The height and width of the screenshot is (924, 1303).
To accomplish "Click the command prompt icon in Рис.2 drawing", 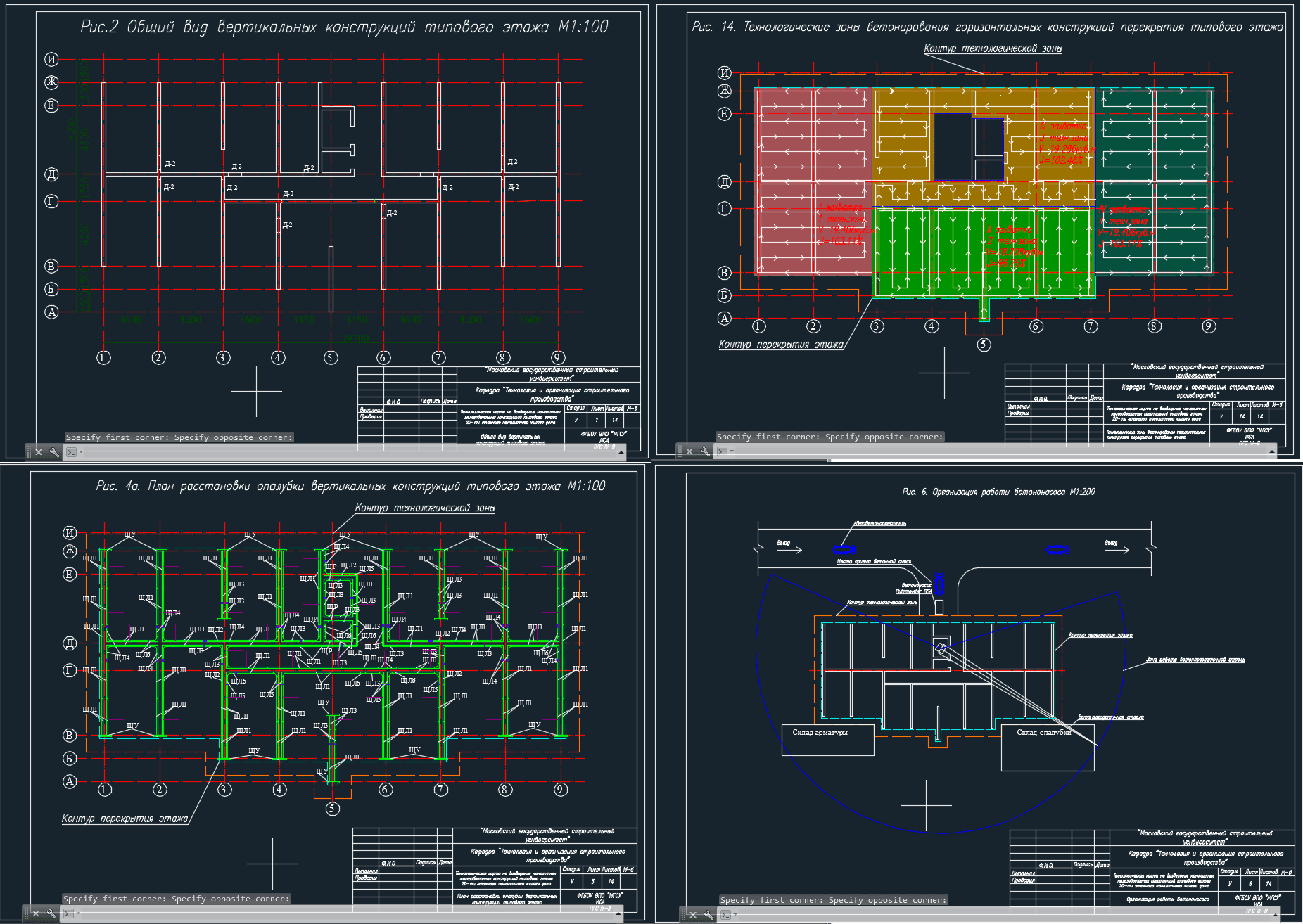I will tap(70, 452).
